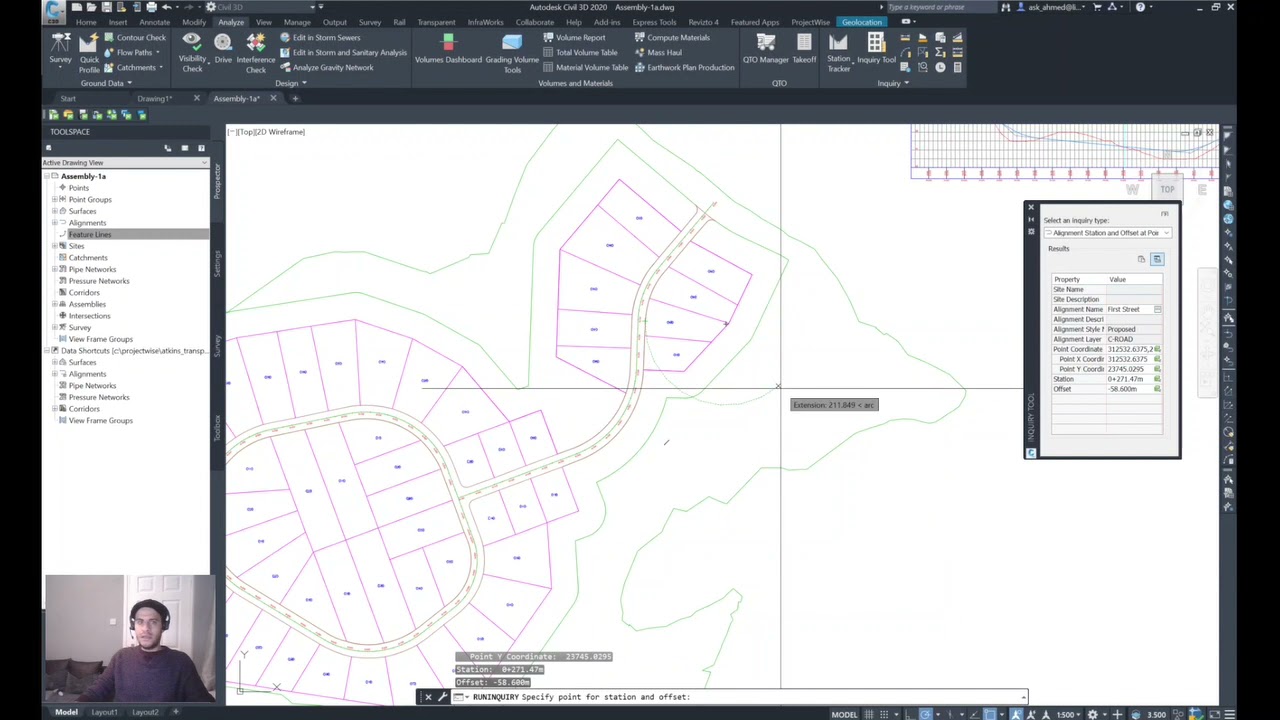Image resolution: width=1280 pixels, height=720 pixels.
Task: Click Analyze Gravity Network
Action: 327,68
